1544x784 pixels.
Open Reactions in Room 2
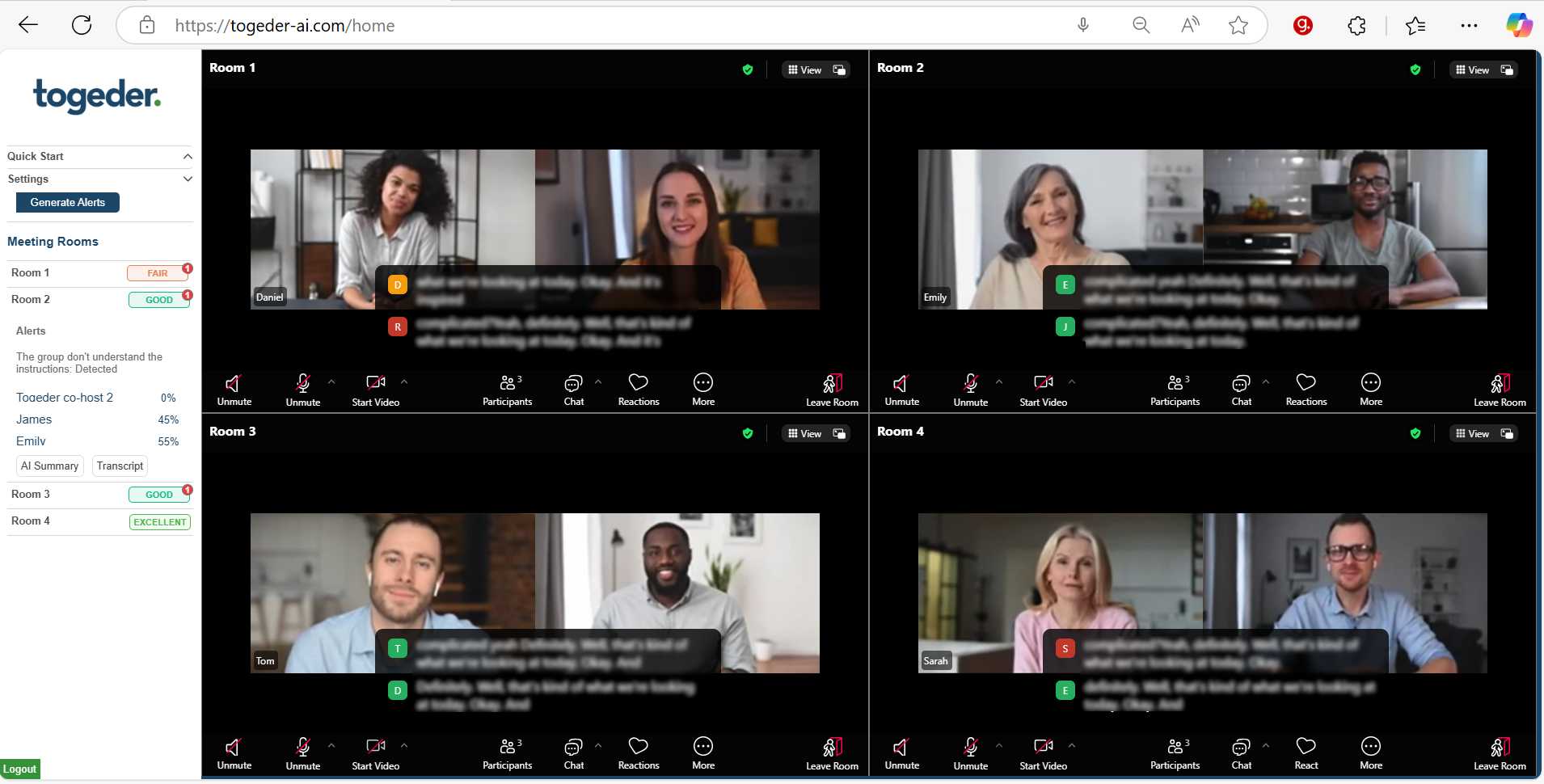click(1306, 390)
